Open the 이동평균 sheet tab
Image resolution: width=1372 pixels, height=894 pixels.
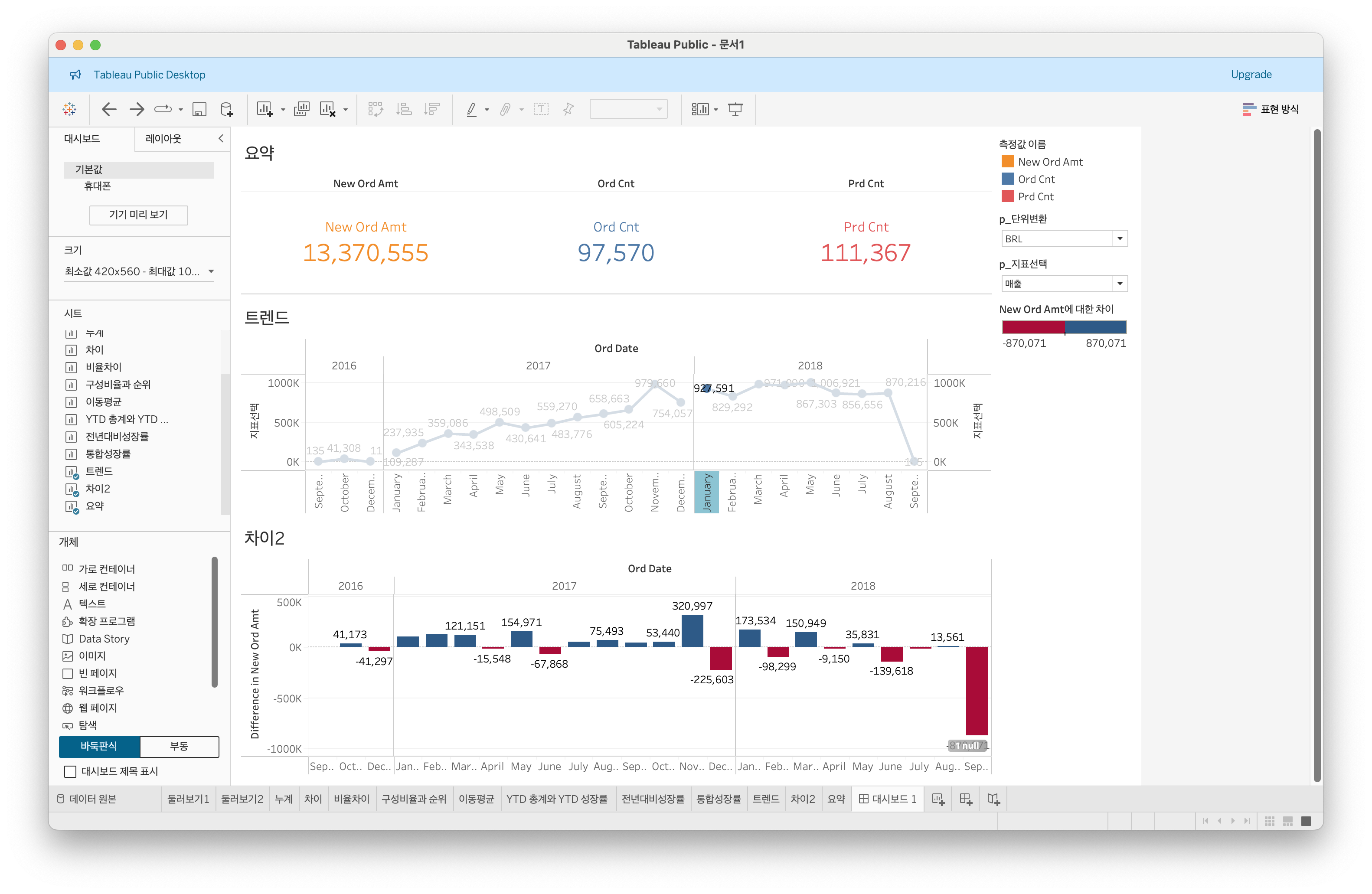point(476,799)
